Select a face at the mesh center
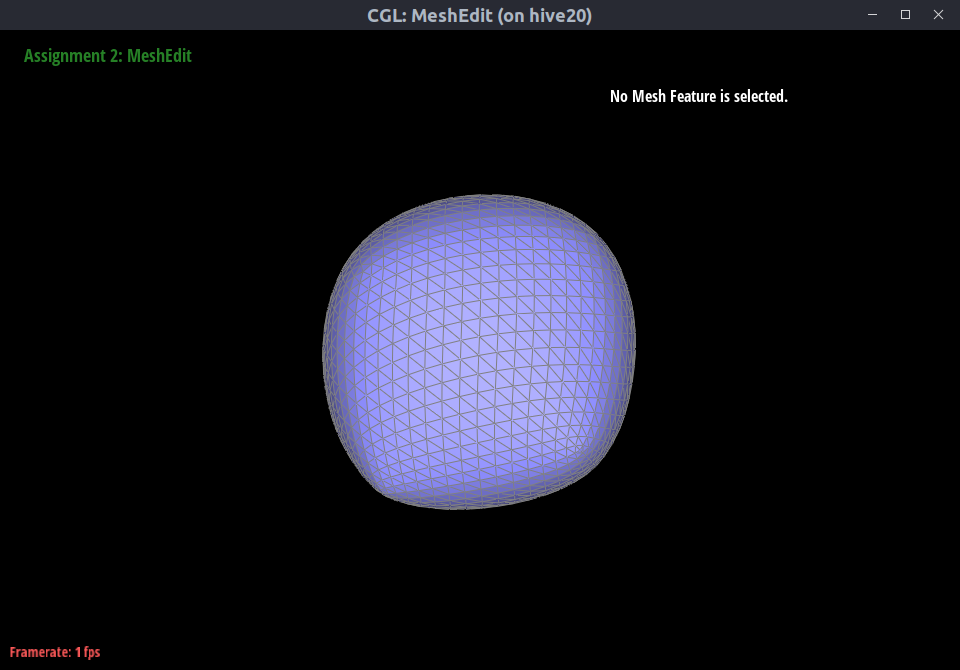 [x=478, y=352]
